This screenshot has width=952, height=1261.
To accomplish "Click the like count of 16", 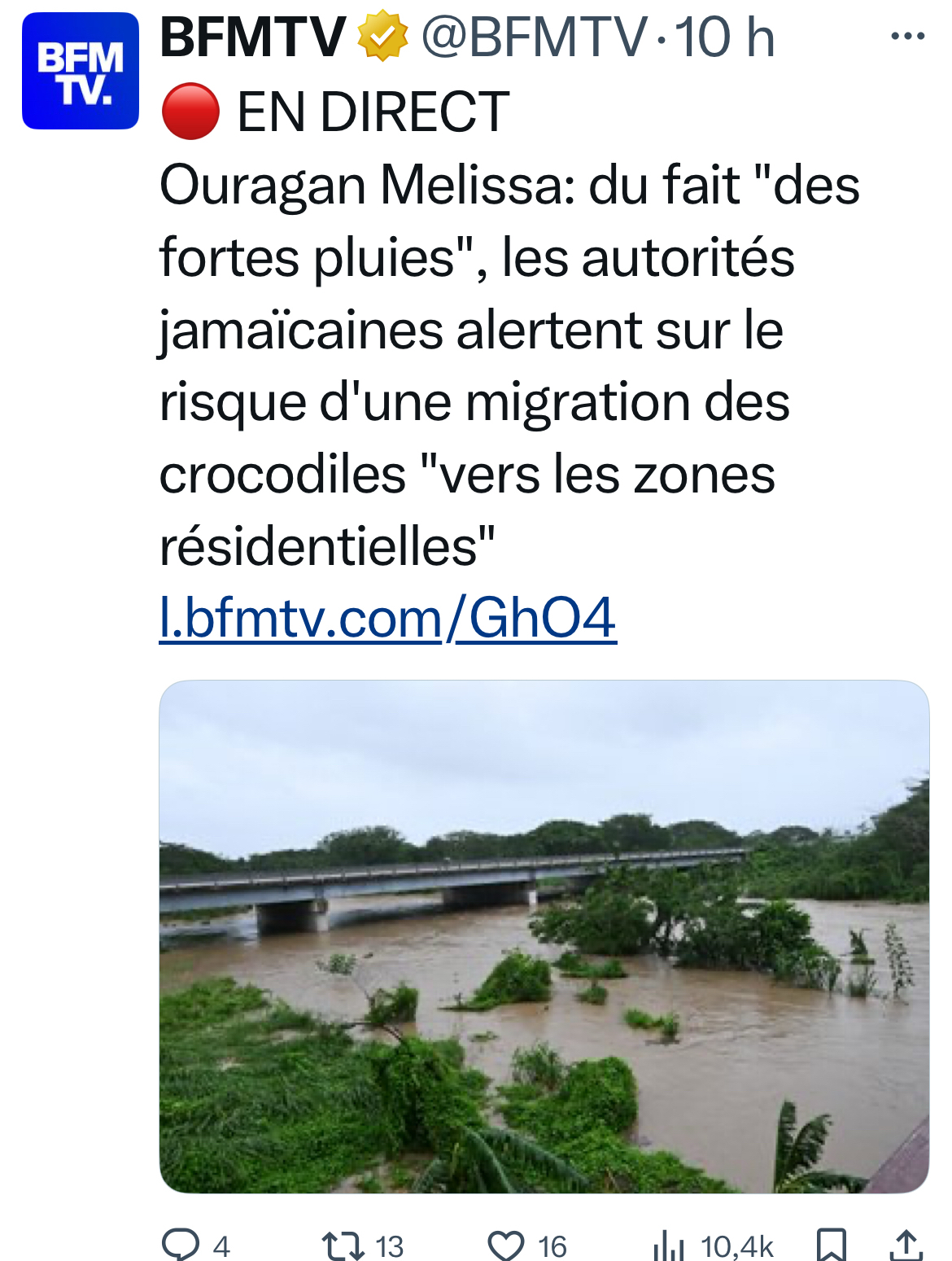I will [x=552, y=1246].
